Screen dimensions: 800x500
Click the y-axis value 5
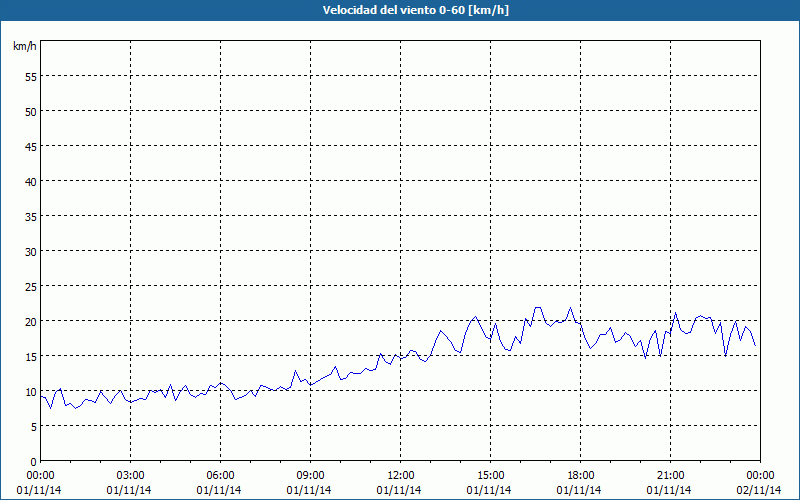click(x=34, y=427)
